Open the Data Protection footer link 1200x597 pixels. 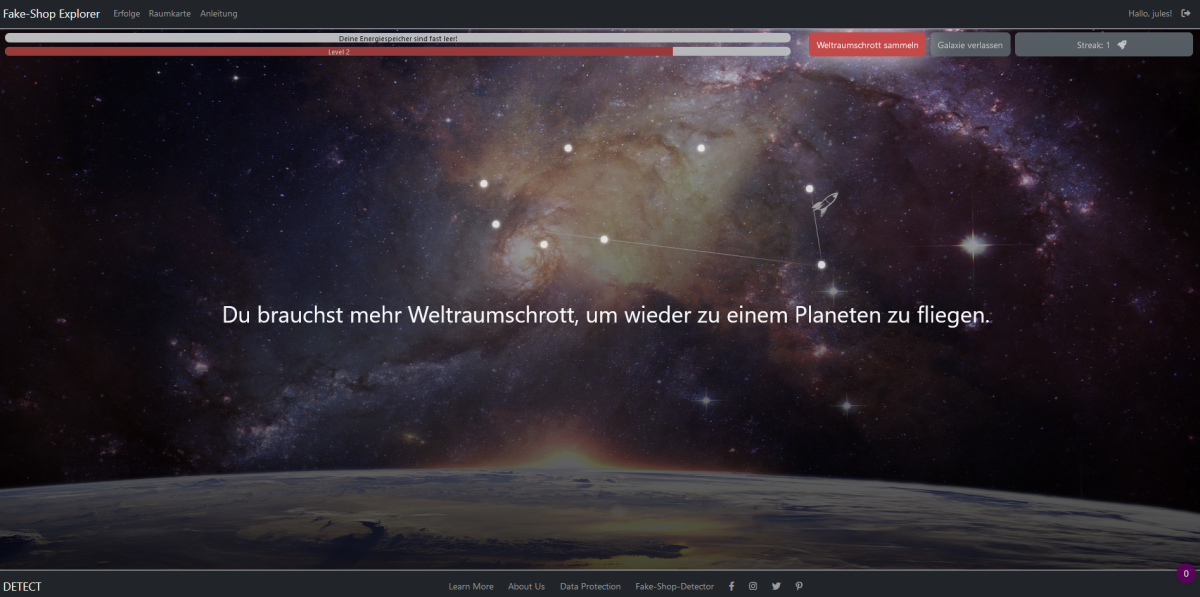[590, 586]
